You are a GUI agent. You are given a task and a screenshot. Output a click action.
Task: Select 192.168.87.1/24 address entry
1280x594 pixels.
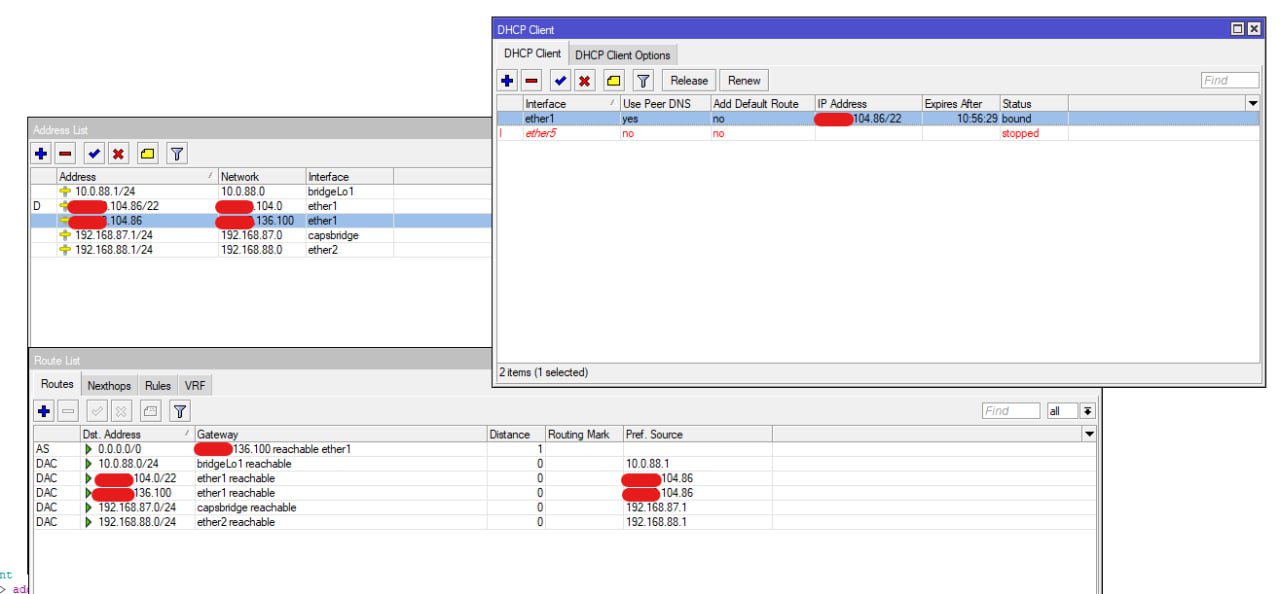[x=261, y=235]
